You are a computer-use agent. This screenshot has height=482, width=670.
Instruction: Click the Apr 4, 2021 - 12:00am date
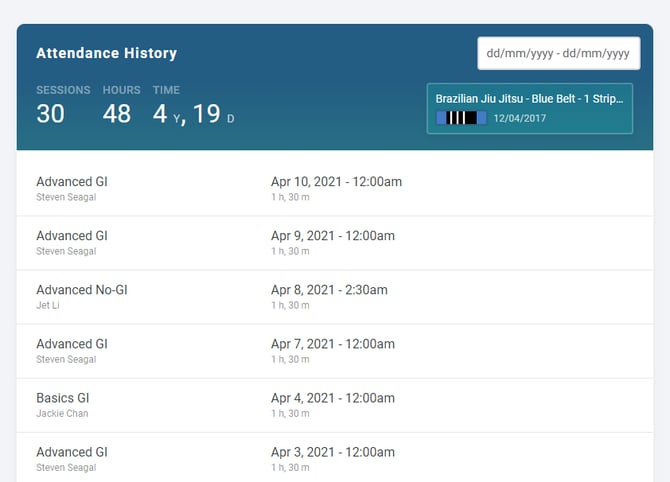point(333,398)
